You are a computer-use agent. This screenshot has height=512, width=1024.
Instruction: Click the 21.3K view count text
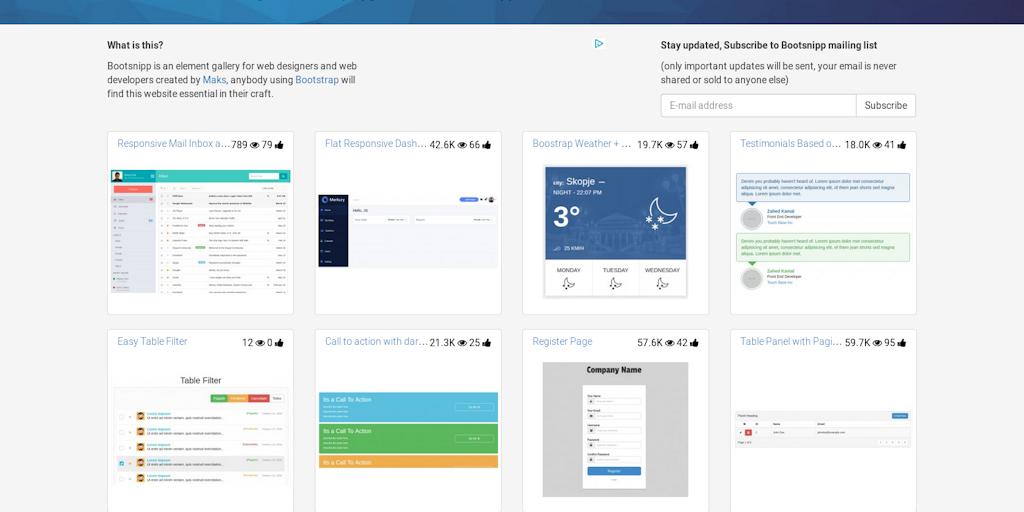coord(442,343)
